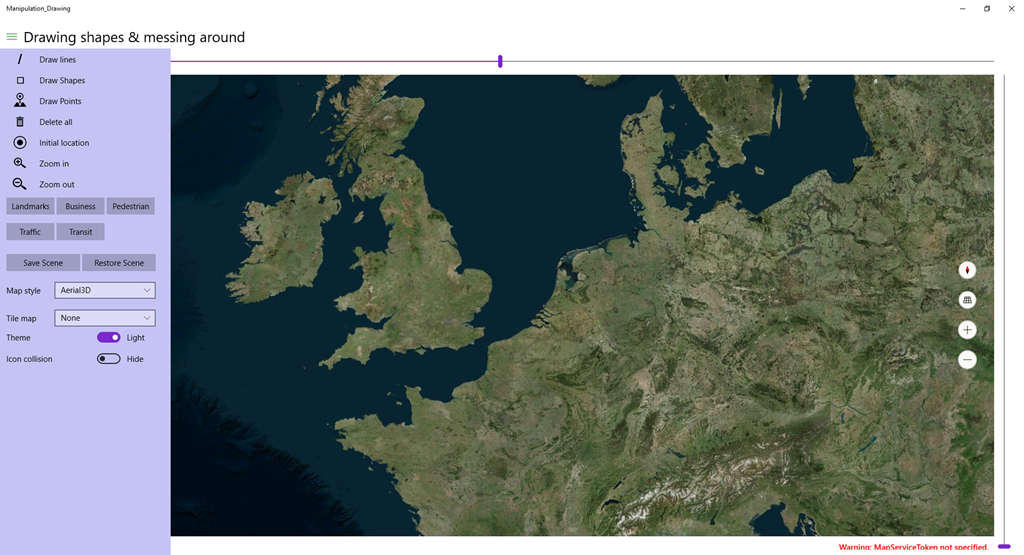Minimize the Manipulation_Drawing window
Screen dimensions: 1024x555
pyautogui.click(x=963, y=8)
